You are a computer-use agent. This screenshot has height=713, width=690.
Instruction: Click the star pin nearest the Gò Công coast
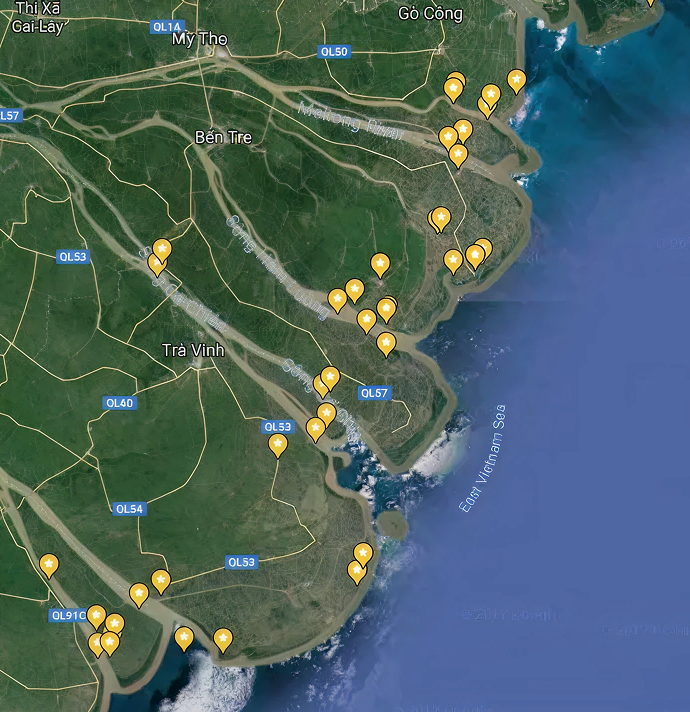pos(516,79)
